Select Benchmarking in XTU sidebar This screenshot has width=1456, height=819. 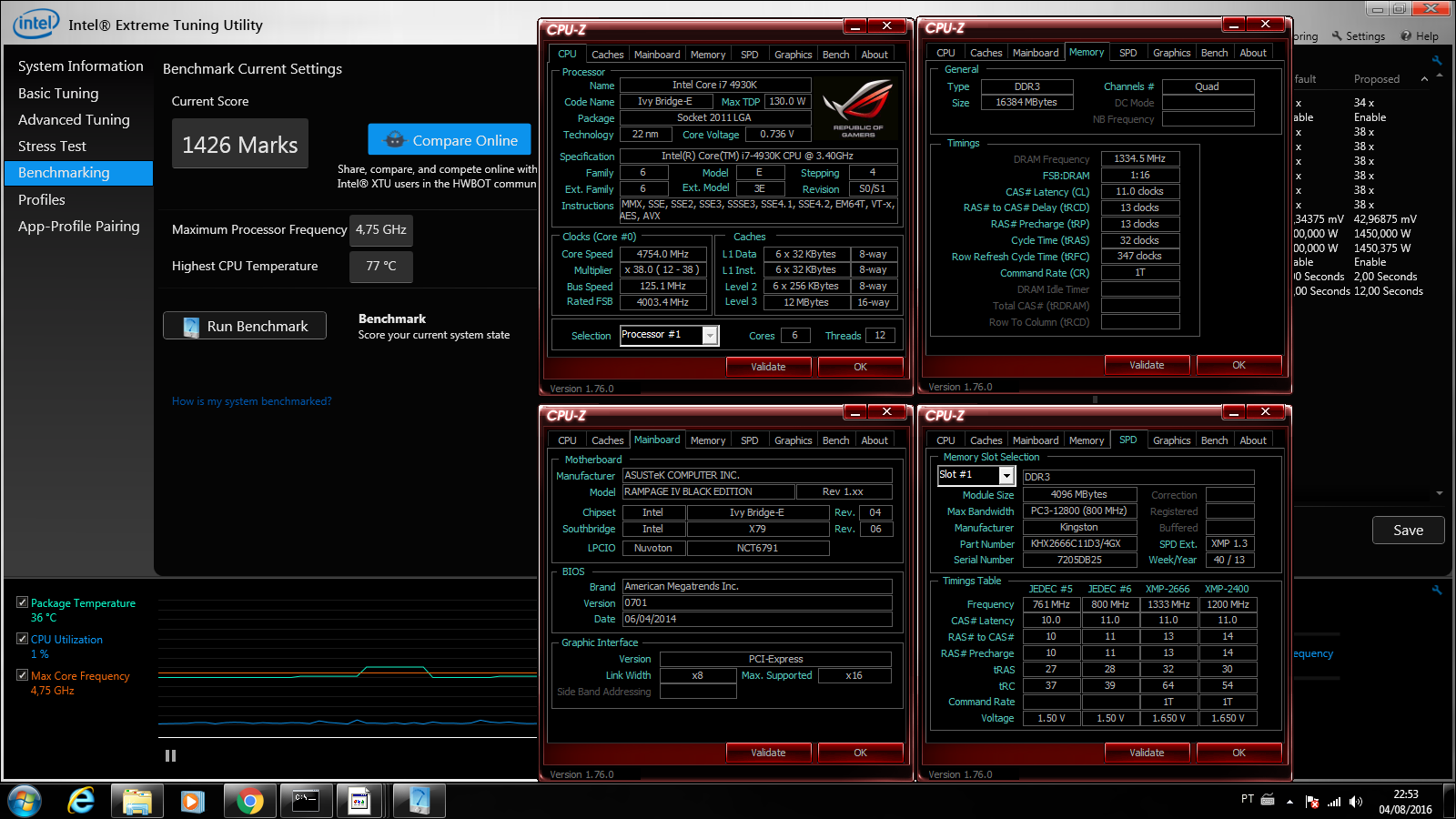coord(79,173)
